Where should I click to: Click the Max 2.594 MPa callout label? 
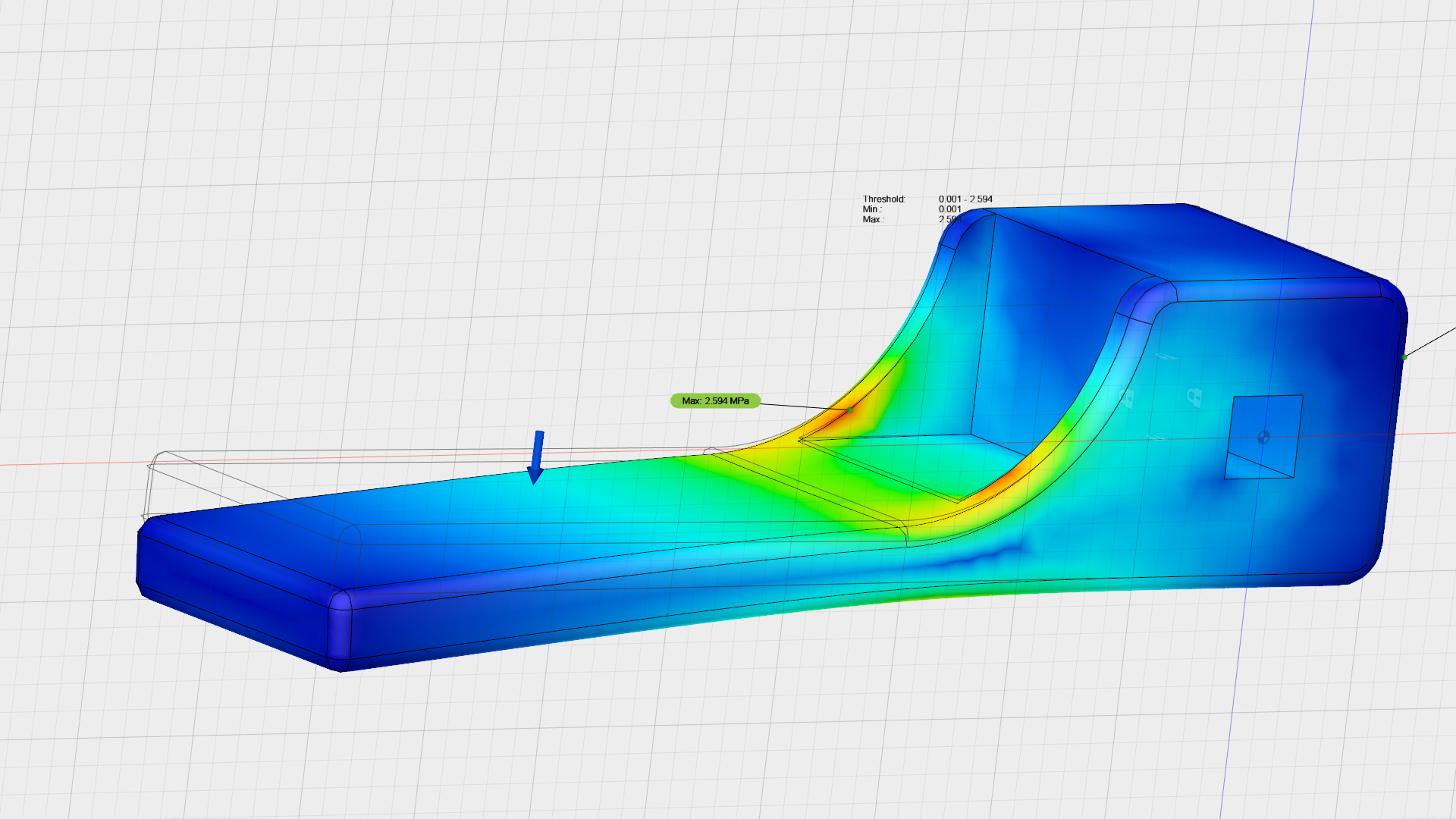[714, 400]
